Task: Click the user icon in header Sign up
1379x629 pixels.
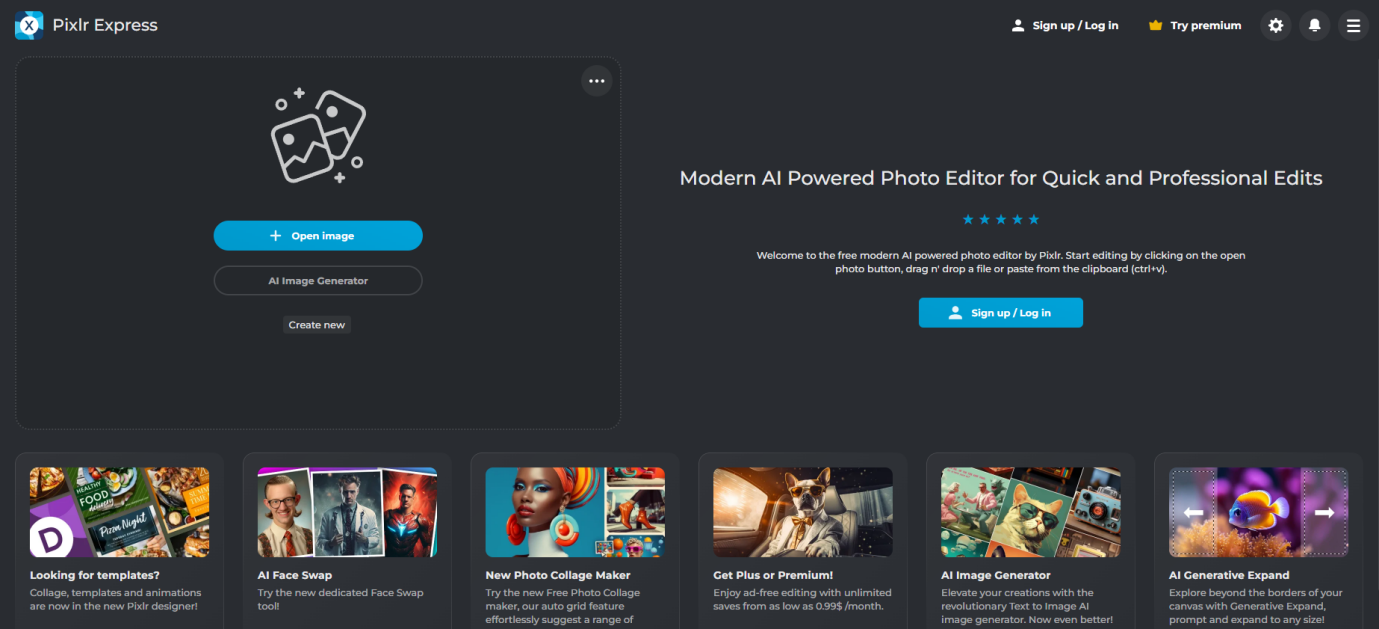Action: point(1018,26)
